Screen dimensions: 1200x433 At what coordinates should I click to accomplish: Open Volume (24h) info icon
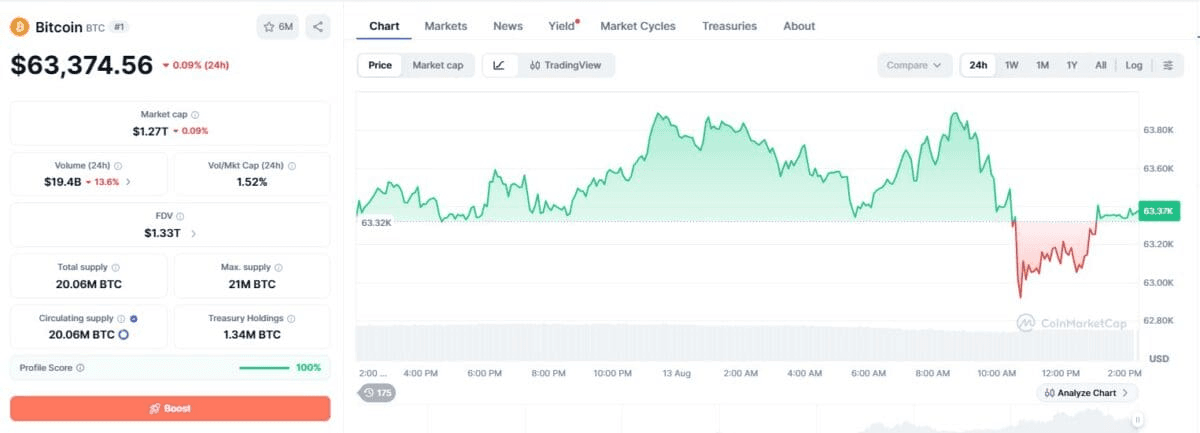pos(118,166)
